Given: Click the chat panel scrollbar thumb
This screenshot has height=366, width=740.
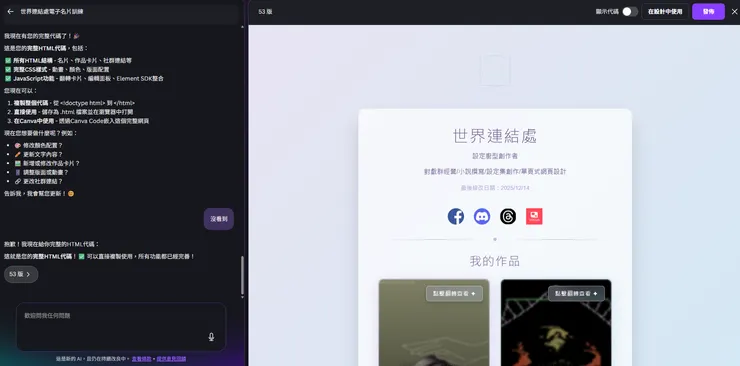Looking at the screenshot, I should (242, 275).
